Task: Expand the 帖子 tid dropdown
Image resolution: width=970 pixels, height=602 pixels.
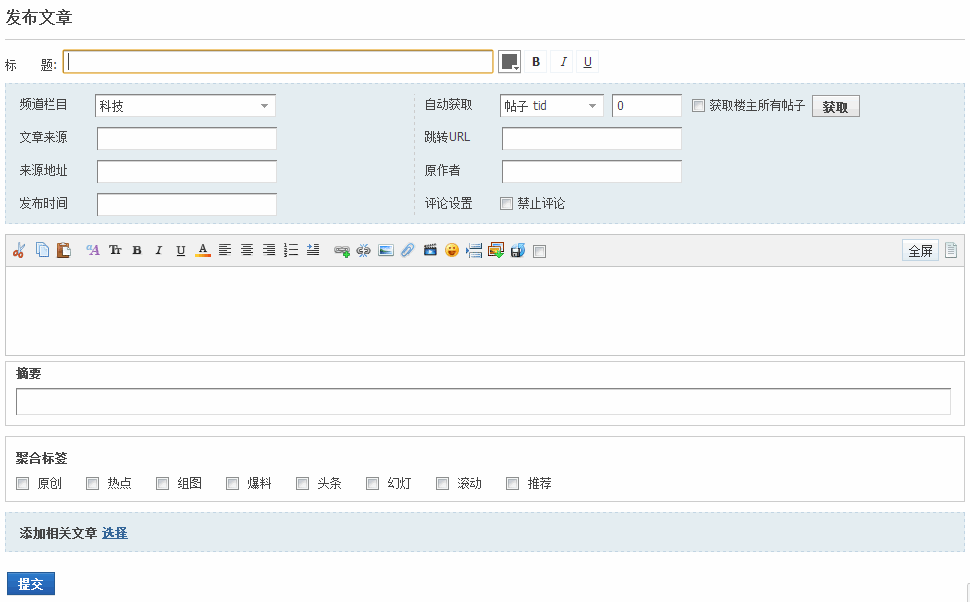Action: point(551,106)
